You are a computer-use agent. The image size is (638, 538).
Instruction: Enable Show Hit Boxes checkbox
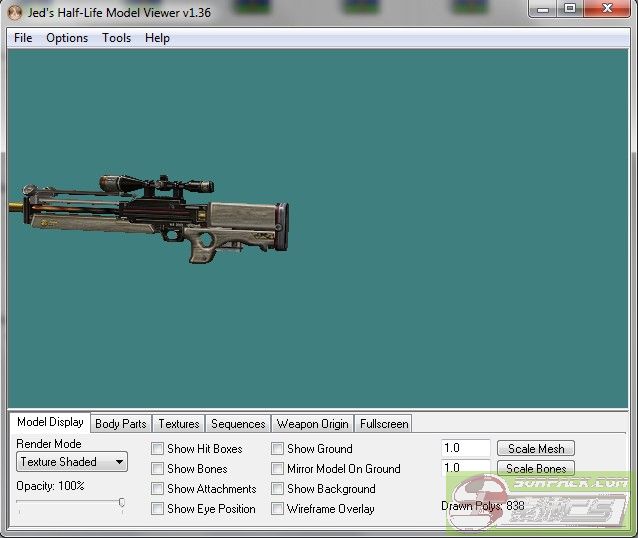coord(158,449)
